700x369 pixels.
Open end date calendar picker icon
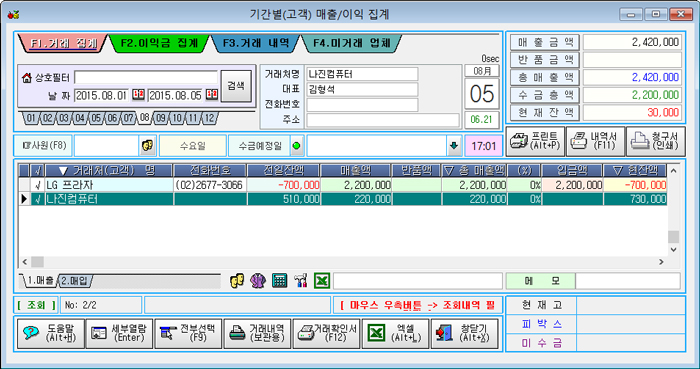(x=212, y=95)
